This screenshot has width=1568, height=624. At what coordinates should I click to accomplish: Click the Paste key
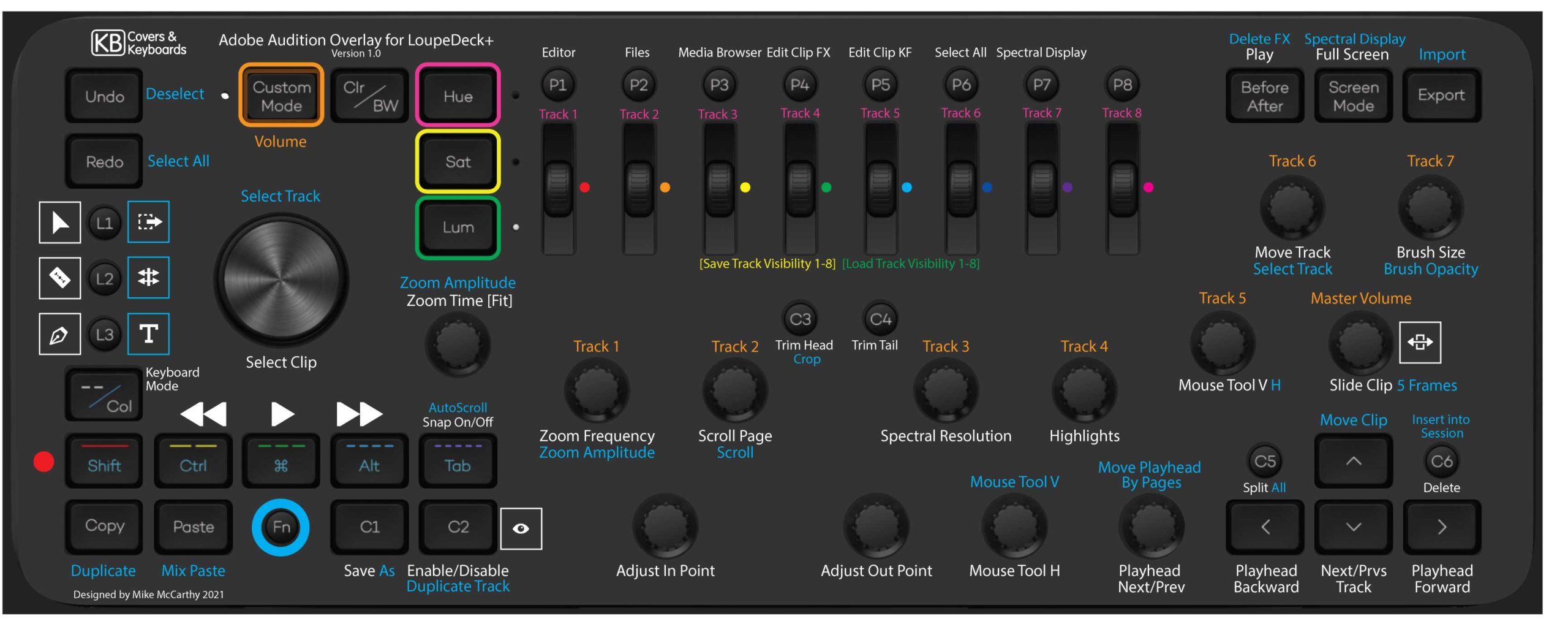click(193, 527)
